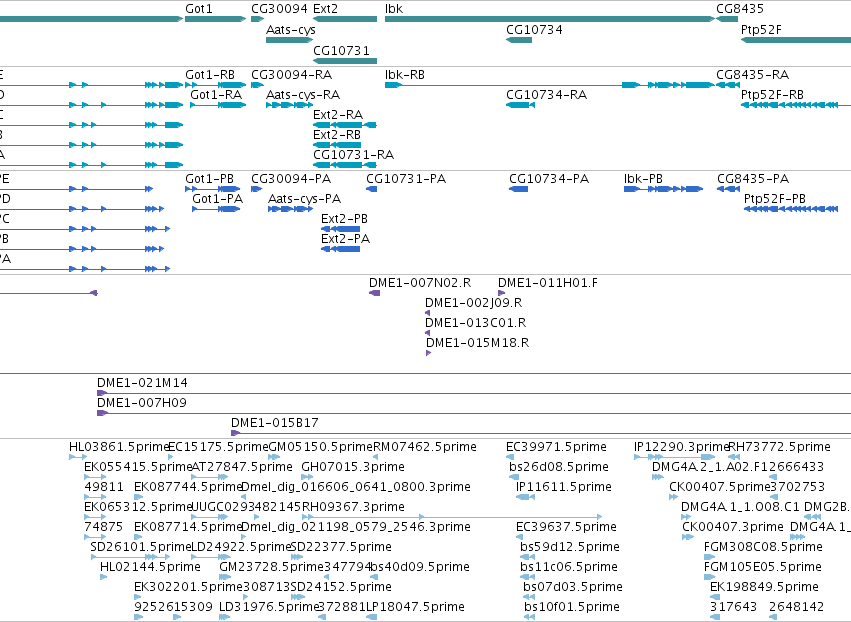
Task: Click the DME1-007N02.R BAC end label
Action: click(420, 283)
